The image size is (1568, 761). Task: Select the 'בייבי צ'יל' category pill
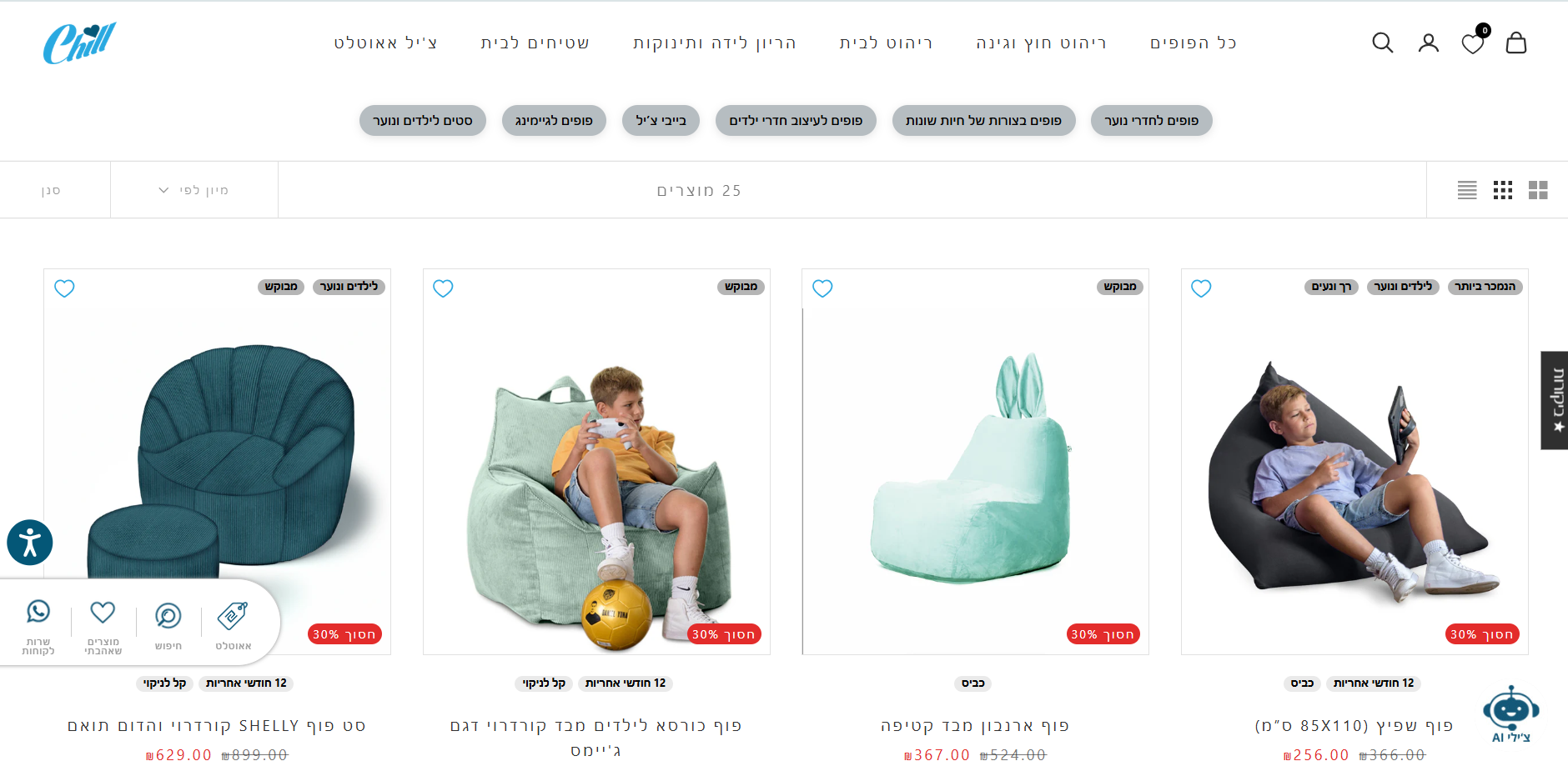pyautogui.click(x=661, y=121)
